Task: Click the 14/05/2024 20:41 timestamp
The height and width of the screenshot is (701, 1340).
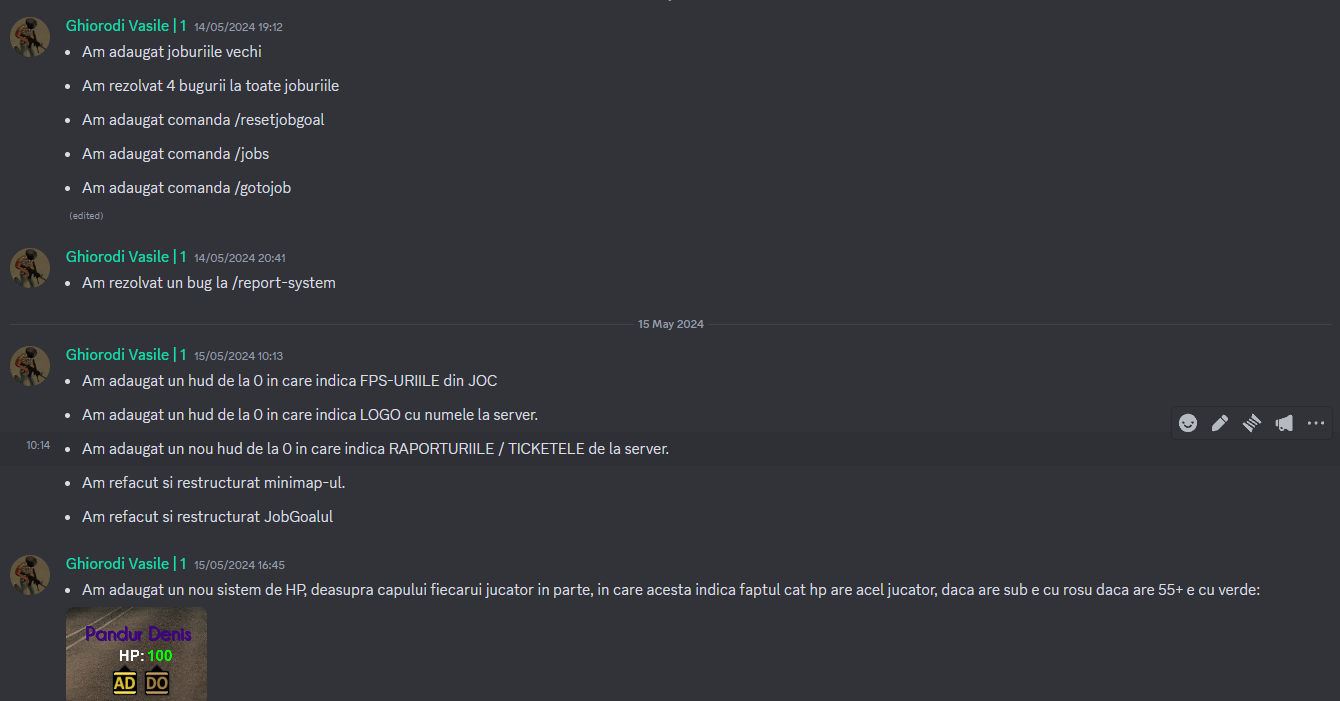Action: pyautogui.click(x=240, y=258)
